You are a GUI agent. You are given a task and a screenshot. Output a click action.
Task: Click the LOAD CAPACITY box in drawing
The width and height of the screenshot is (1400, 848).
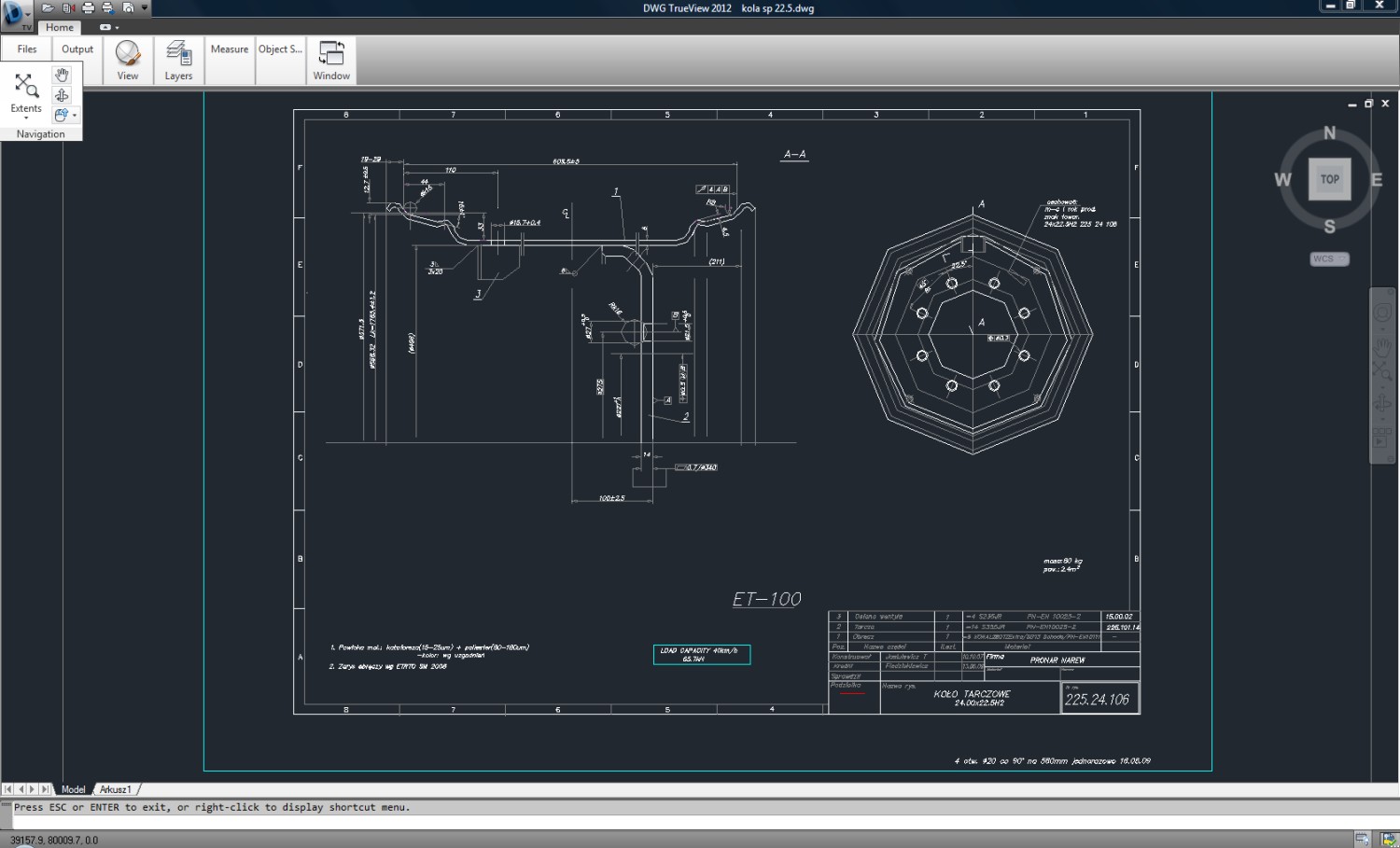click(x=702, y=655)
